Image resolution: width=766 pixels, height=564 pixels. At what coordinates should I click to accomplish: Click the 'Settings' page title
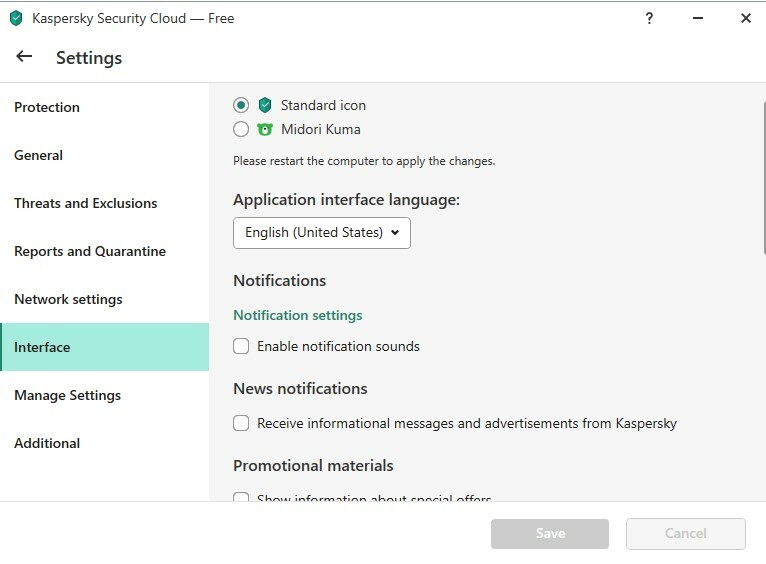pyautogui.click(x=89, y=58)
